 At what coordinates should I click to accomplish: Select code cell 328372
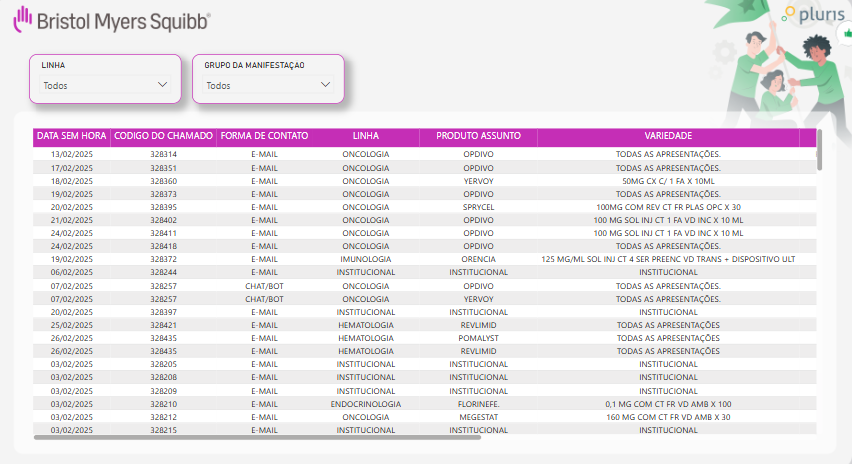click(x=164, y=260)
